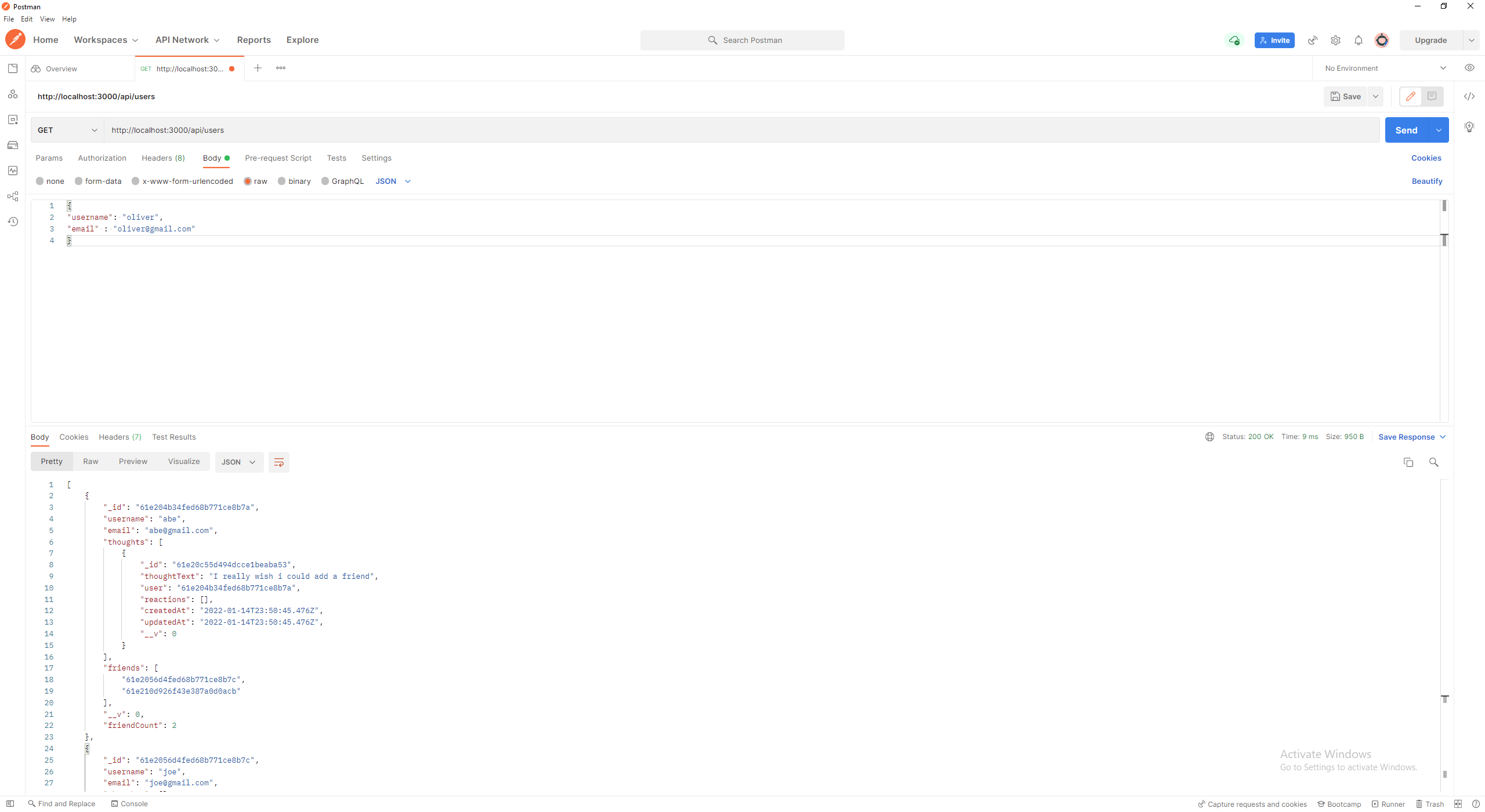1485x812 pixels.
Task: Click the environment quick look eye
Action: point(1469,68)
